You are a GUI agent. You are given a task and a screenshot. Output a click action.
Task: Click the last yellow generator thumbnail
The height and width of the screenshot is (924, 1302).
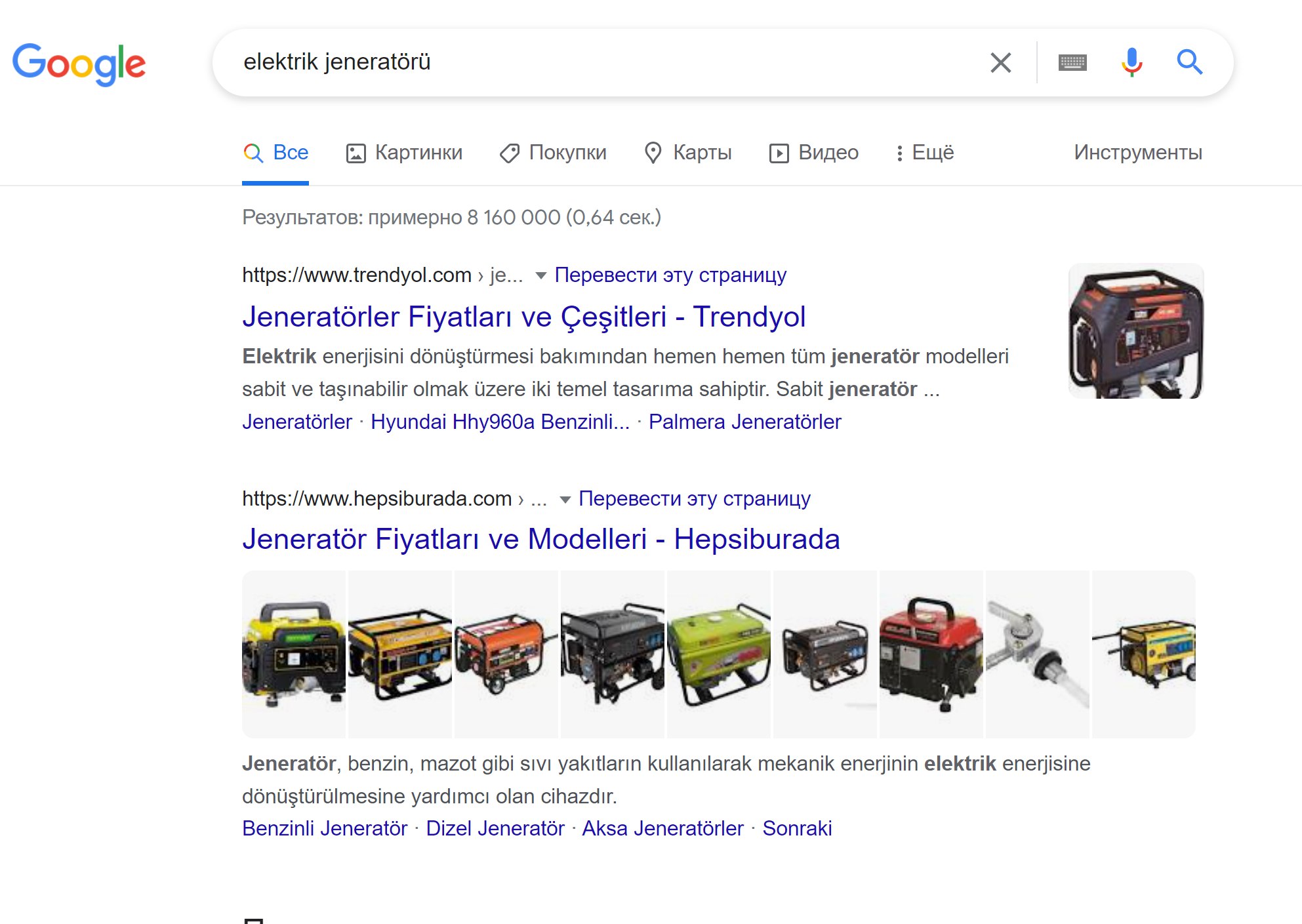pyautogui.click(x=1144, y=654)
